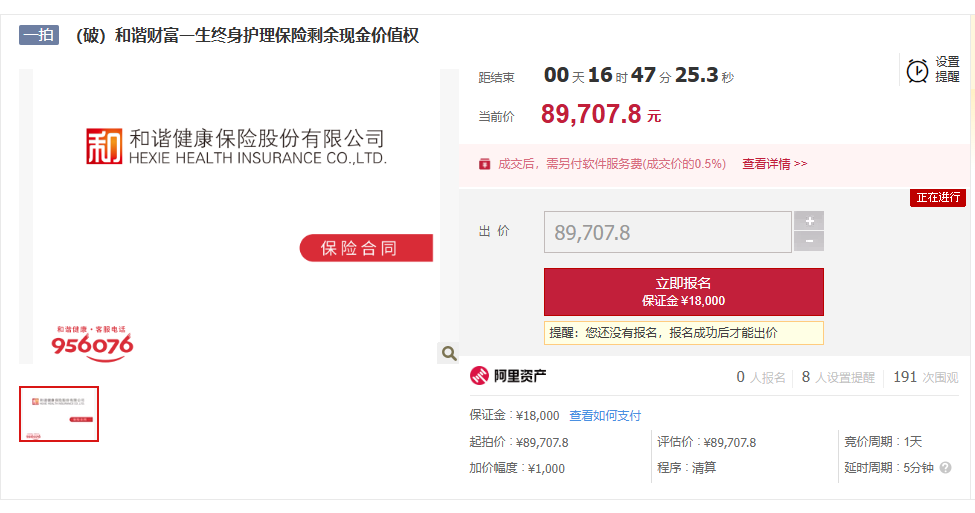
Task: Open the 查看如何支付 payment link
Action: point(605,415)
